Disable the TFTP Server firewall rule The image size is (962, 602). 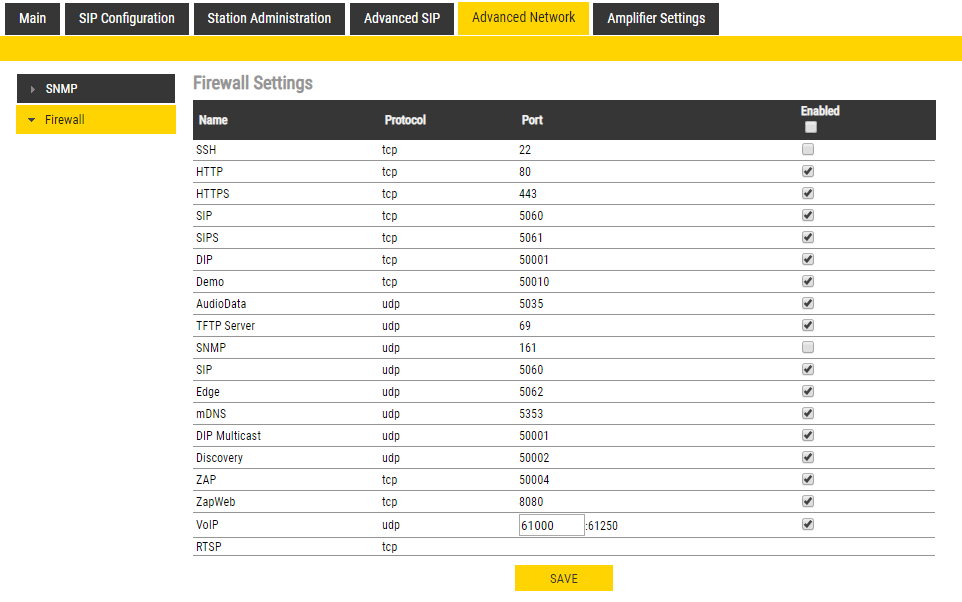808,325
